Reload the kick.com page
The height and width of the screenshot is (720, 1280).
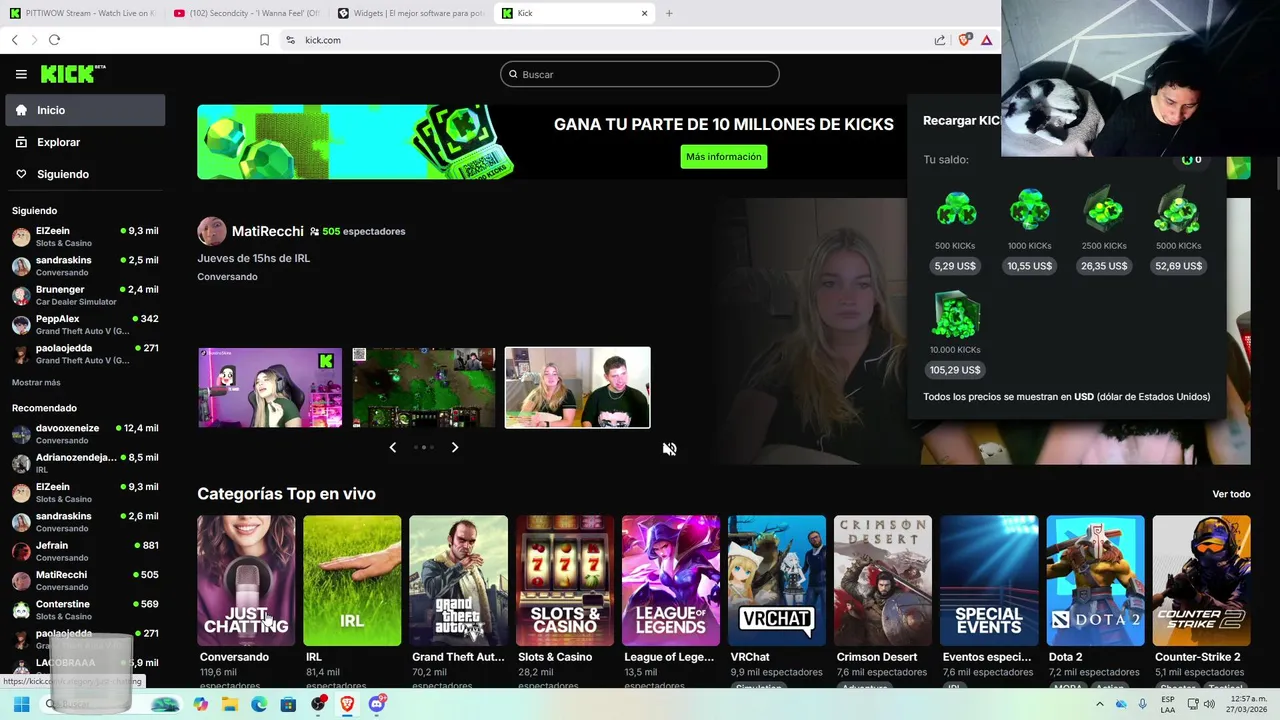coord(54,40)
